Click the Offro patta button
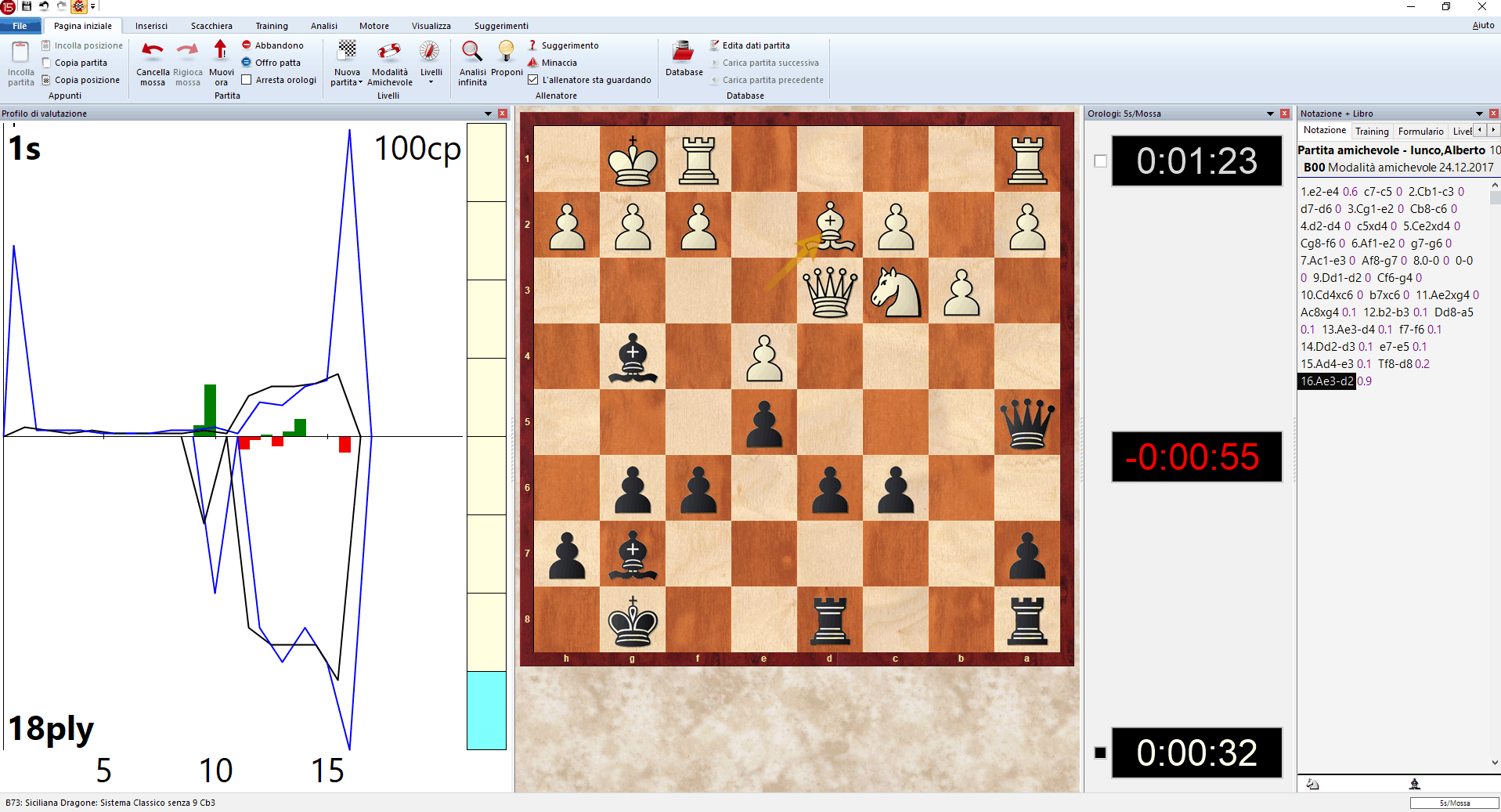This screenshot has width=1501, height=812. click(277, 63)
